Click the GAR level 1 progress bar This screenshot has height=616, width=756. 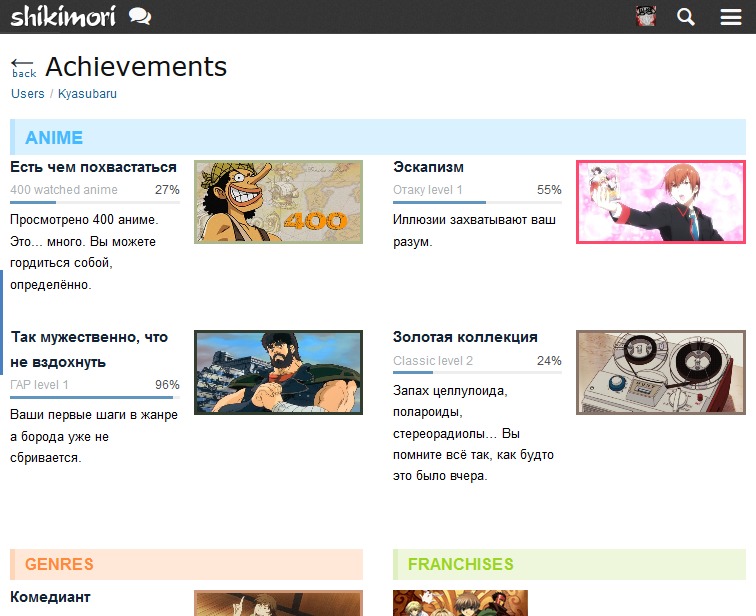tap(95, 399)
